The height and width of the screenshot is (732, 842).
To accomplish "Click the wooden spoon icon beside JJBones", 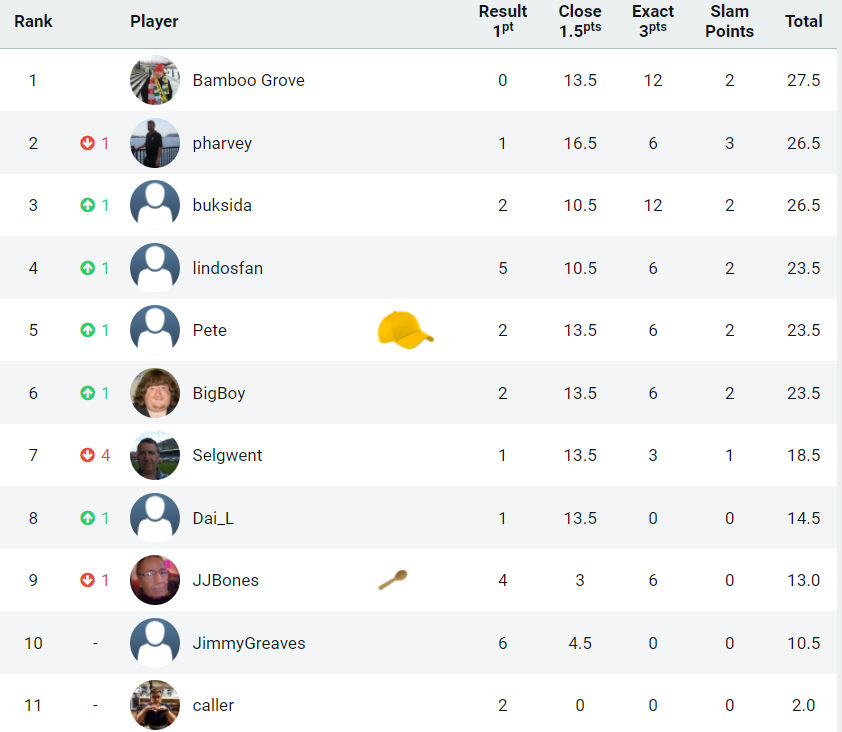I will 393,579.
